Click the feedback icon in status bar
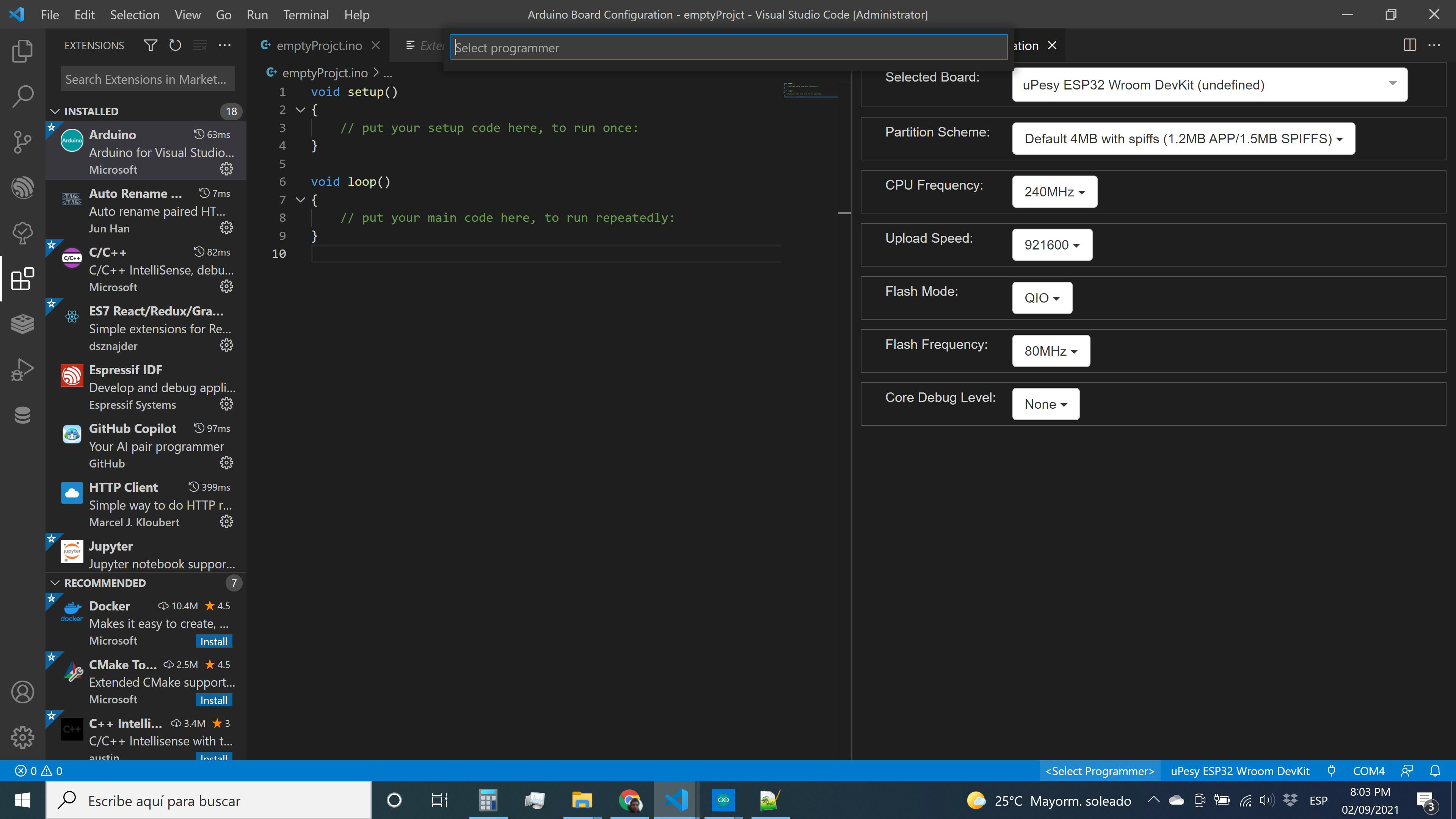1456x819 pixels. click(x=1407, y=771)
